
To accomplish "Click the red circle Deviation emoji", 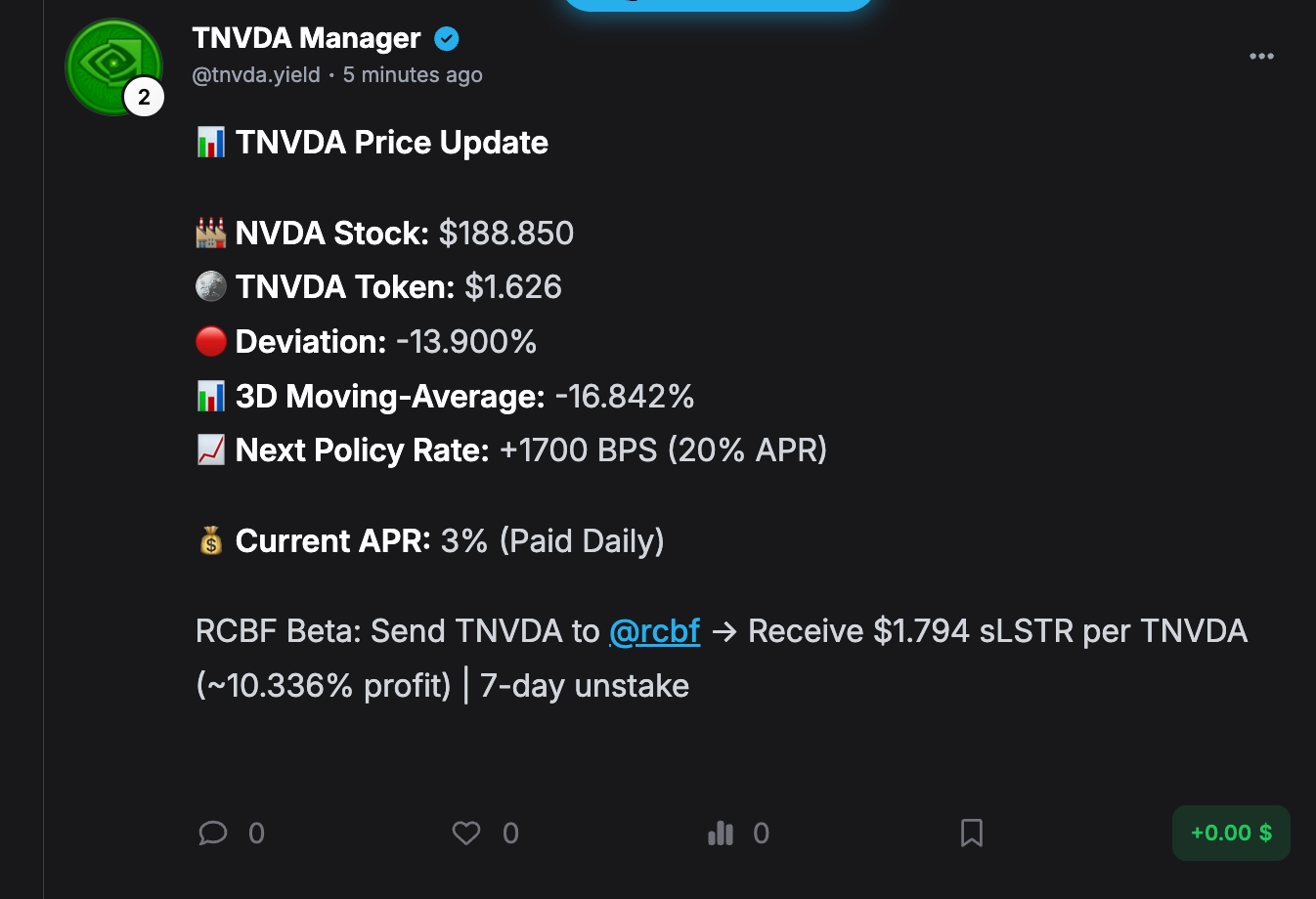I will pyautogui.click(x=211, y=341).
